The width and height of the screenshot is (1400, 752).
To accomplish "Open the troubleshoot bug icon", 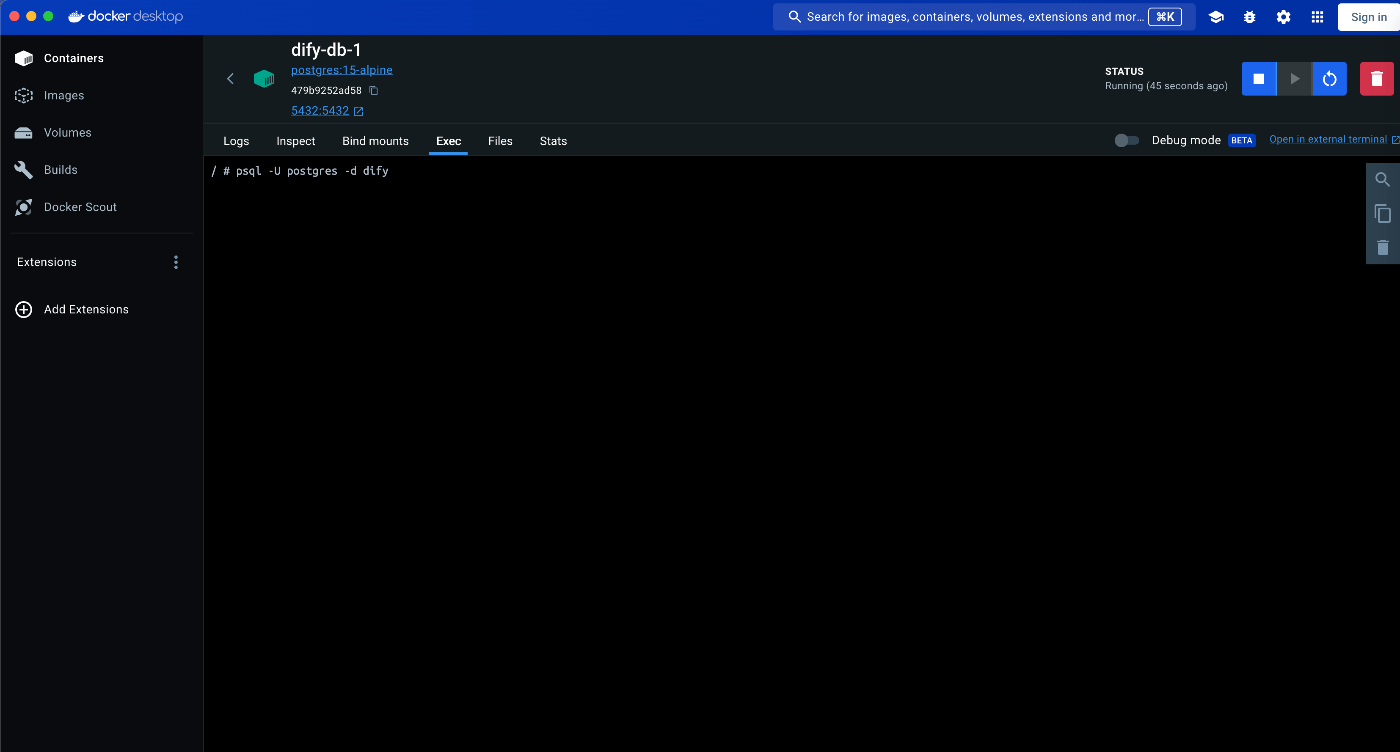I will [1250, 17].
